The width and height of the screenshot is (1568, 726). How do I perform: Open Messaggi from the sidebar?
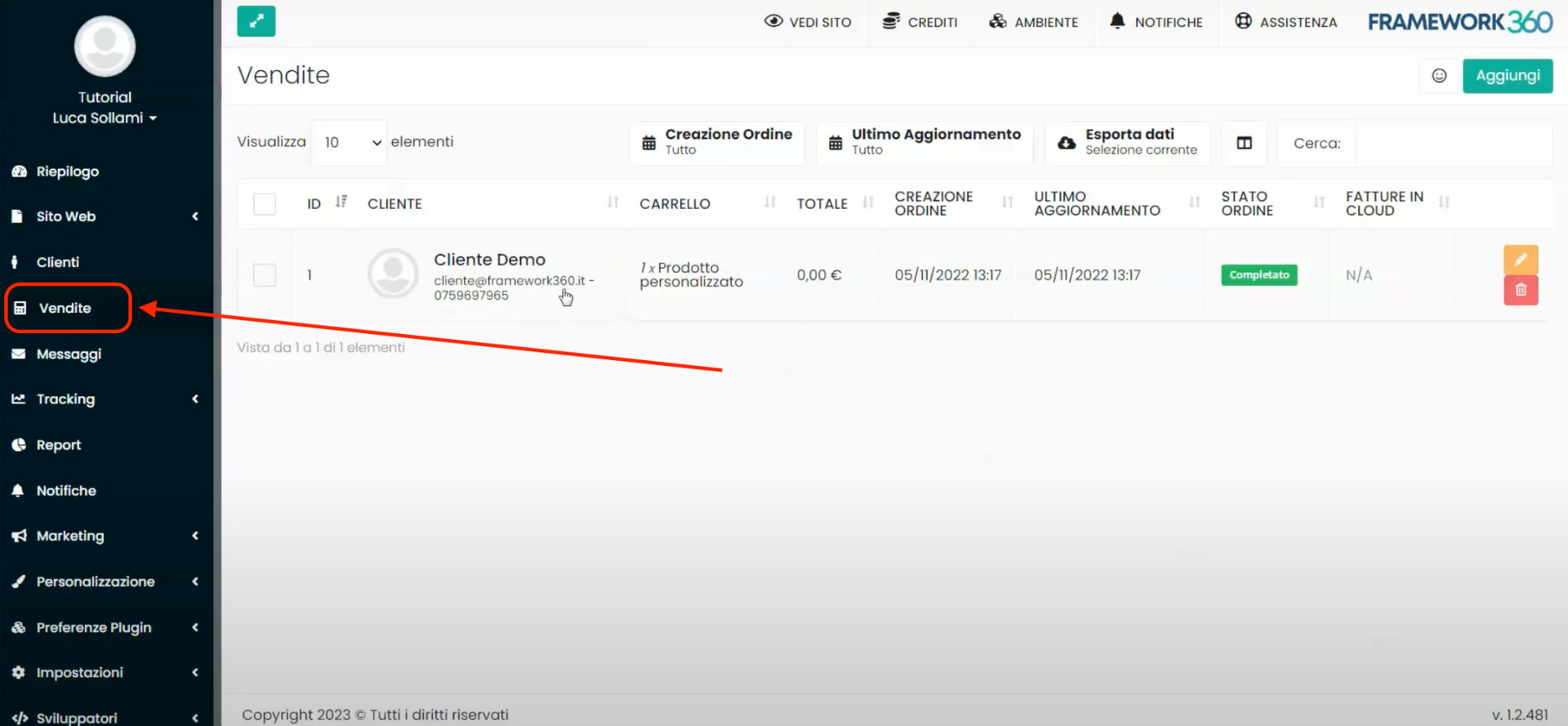point(69,354)
